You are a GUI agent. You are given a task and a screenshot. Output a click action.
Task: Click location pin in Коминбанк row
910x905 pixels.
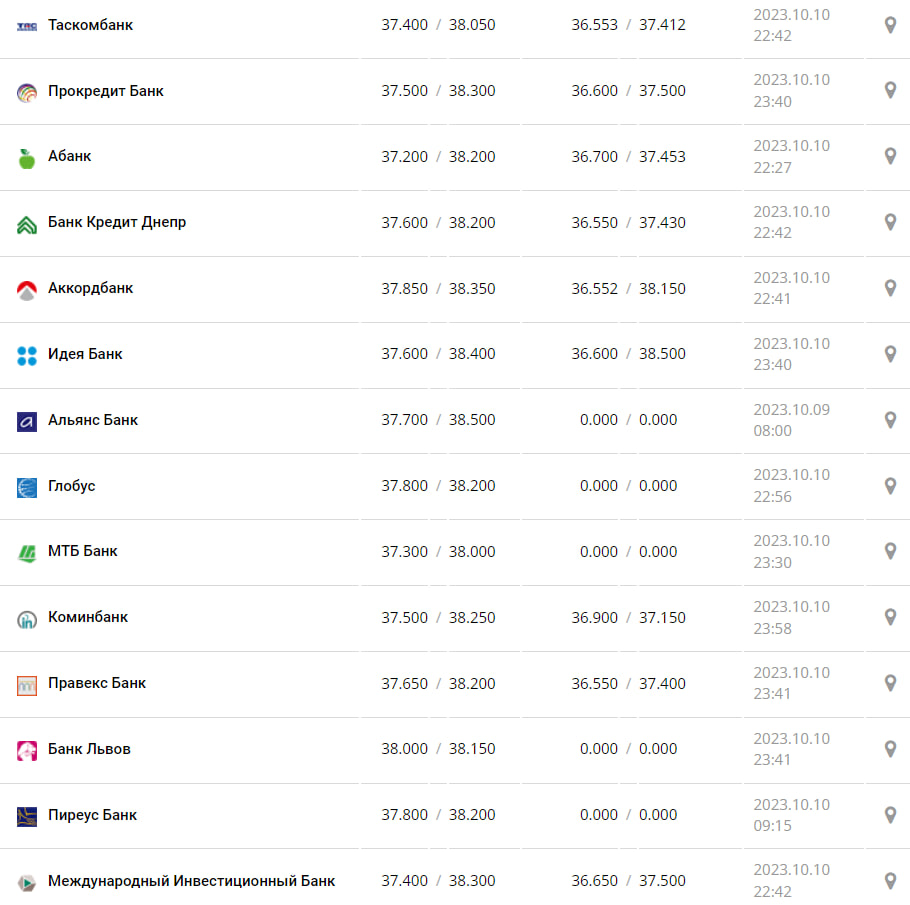click(890, 617)
